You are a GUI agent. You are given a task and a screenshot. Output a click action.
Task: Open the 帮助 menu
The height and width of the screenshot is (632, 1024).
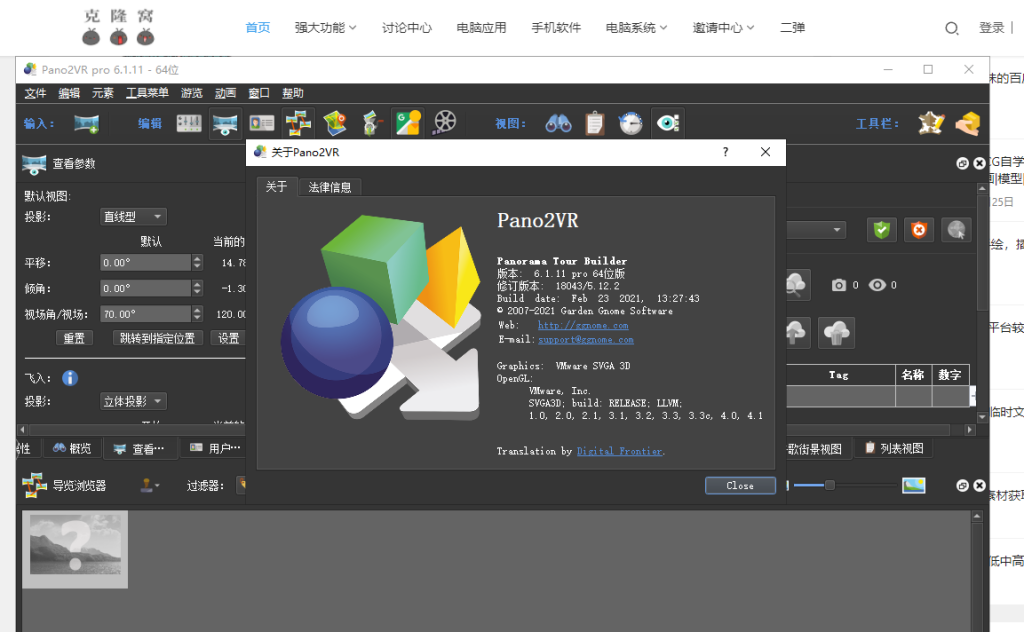pos(293,93)
